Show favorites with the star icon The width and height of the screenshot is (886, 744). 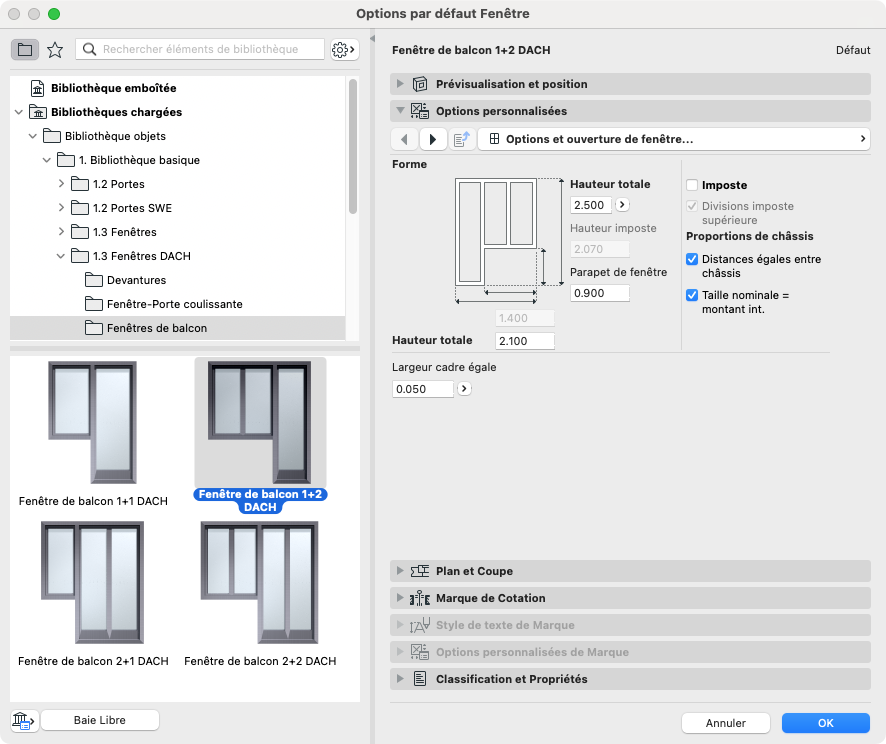coord(55,50)
